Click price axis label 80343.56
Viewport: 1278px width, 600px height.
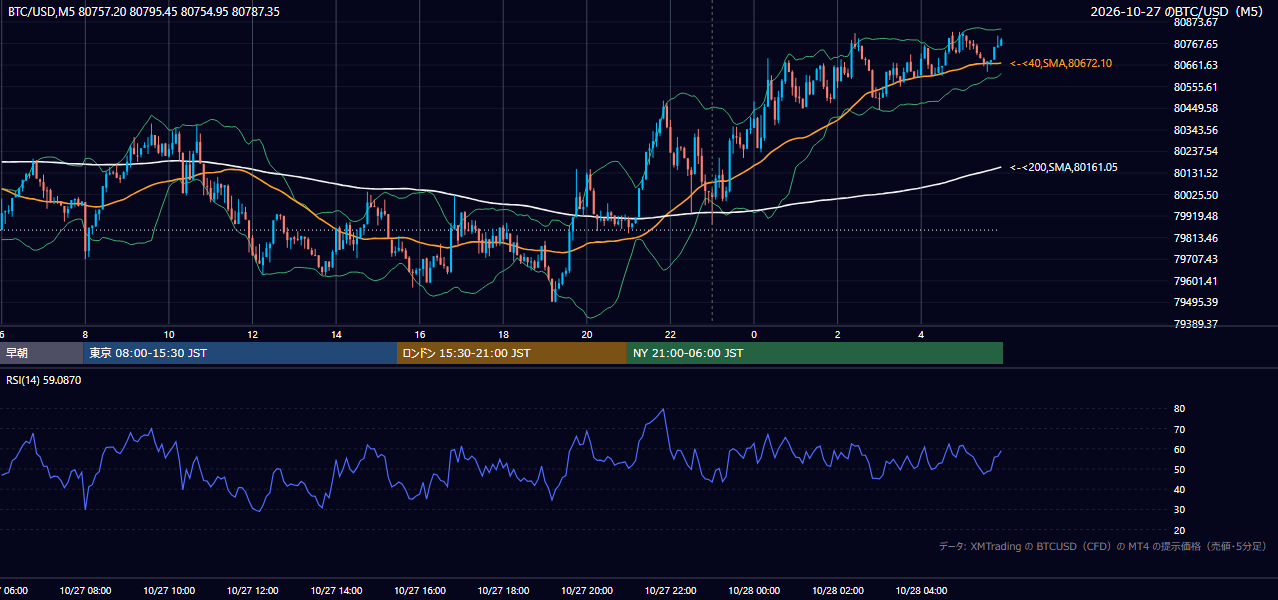[x=1195, y=130]
